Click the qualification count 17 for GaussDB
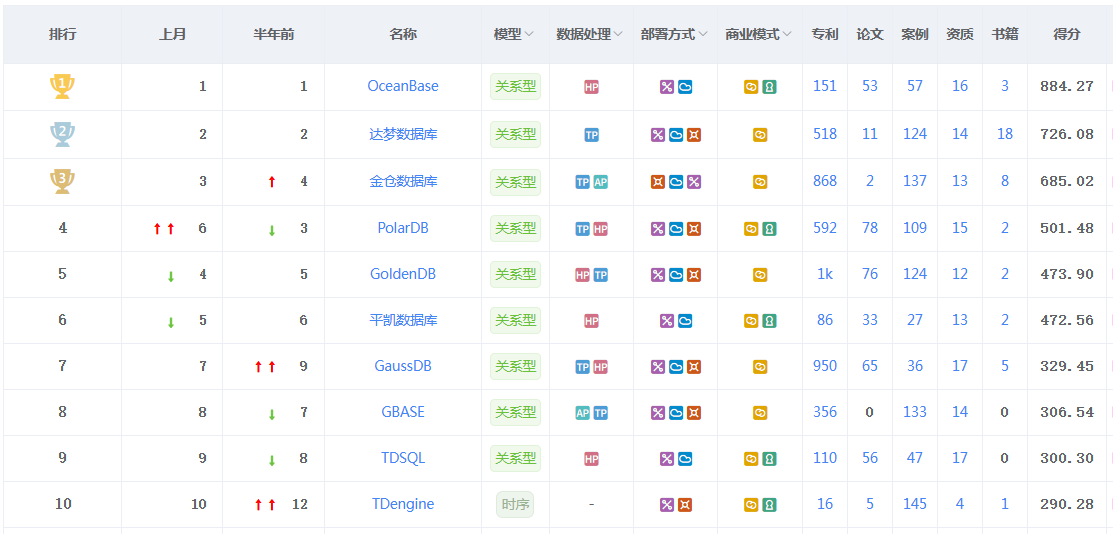 click(x=960, y=366)
